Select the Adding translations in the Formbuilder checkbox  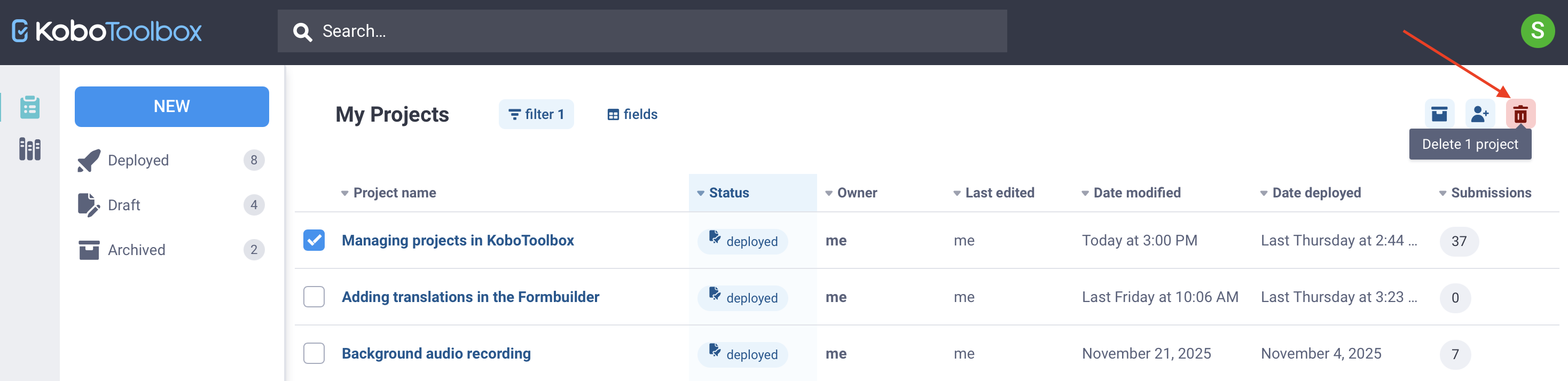314,297
